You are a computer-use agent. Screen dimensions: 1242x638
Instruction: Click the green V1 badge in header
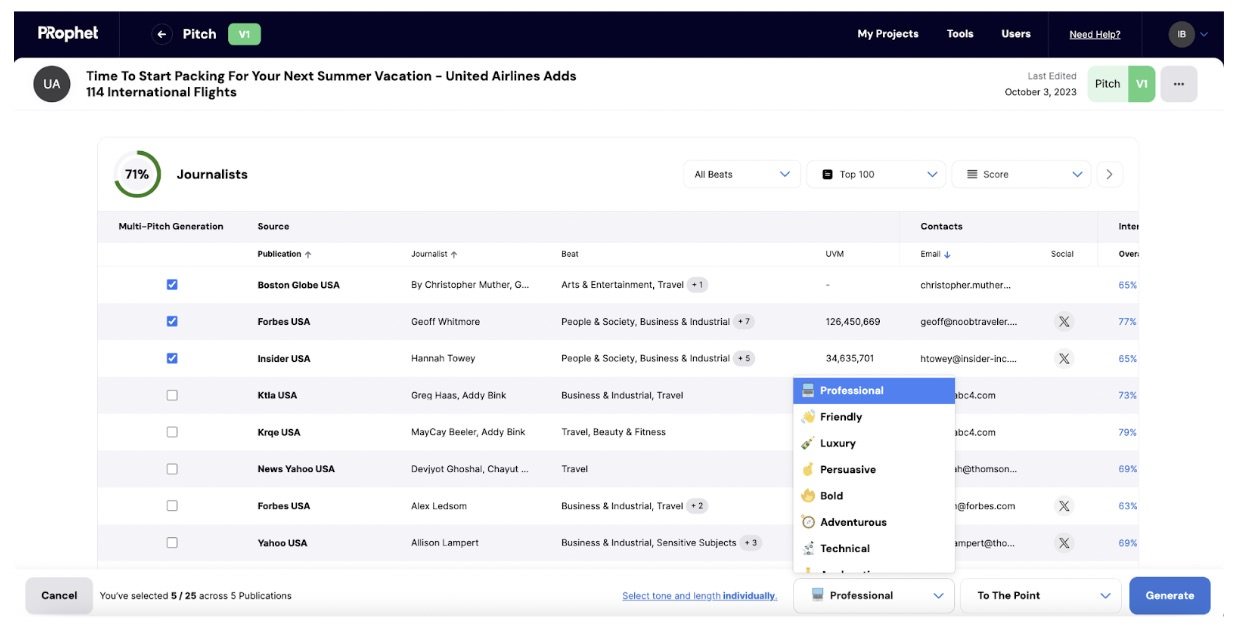244,34
